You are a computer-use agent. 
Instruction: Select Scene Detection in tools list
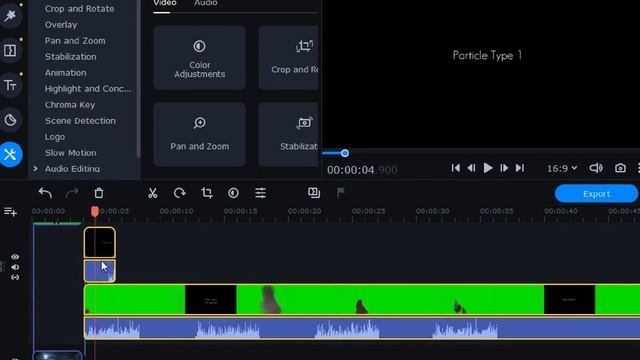pos(80,121)
